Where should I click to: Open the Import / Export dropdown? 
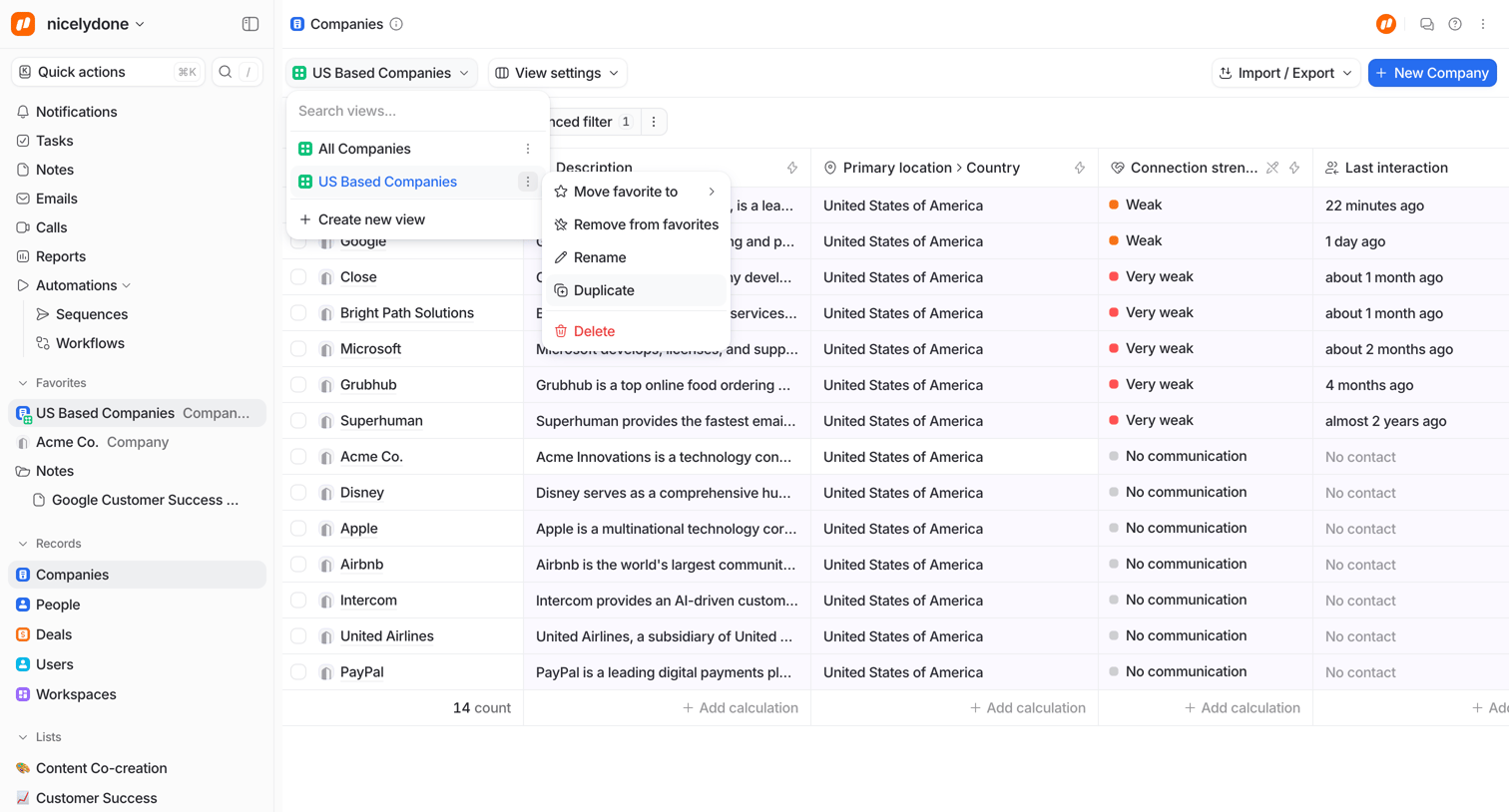1285,73
